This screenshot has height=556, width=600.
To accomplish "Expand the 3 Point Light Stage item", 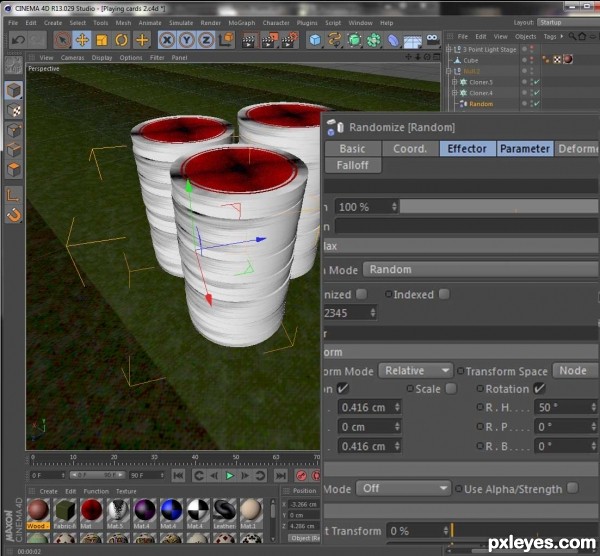I will [449, 49].
